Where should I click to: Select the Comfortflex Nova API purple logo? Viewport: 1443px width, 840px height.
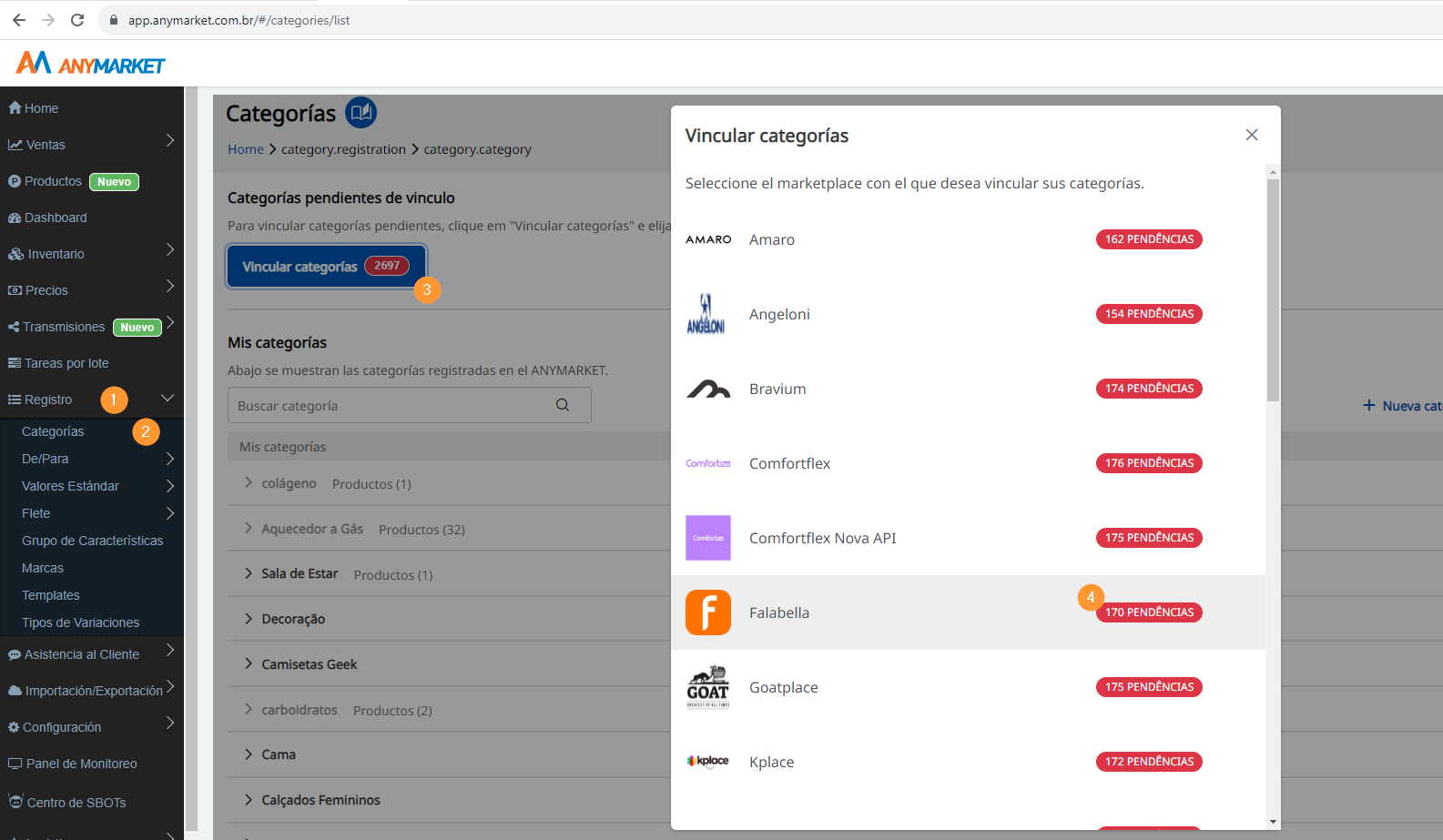708,538
